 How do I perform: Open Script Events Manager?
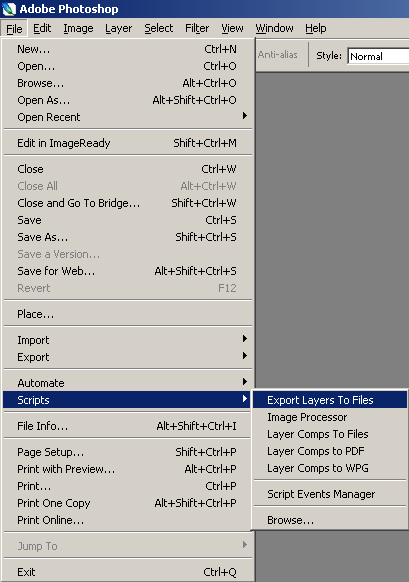[x=330, y=494]
